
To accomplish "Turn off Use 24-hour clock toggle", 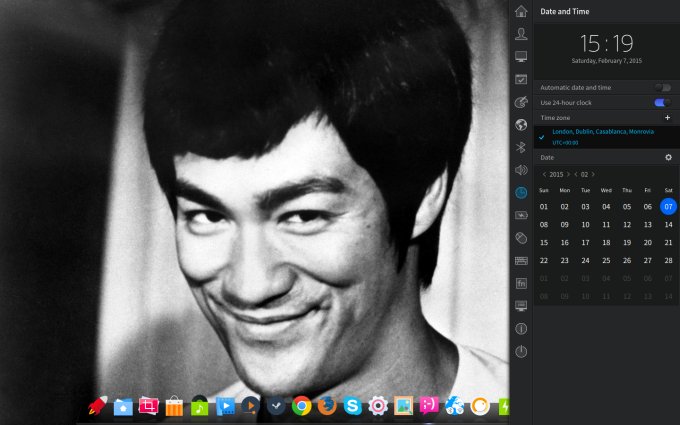I will (661, 102).
